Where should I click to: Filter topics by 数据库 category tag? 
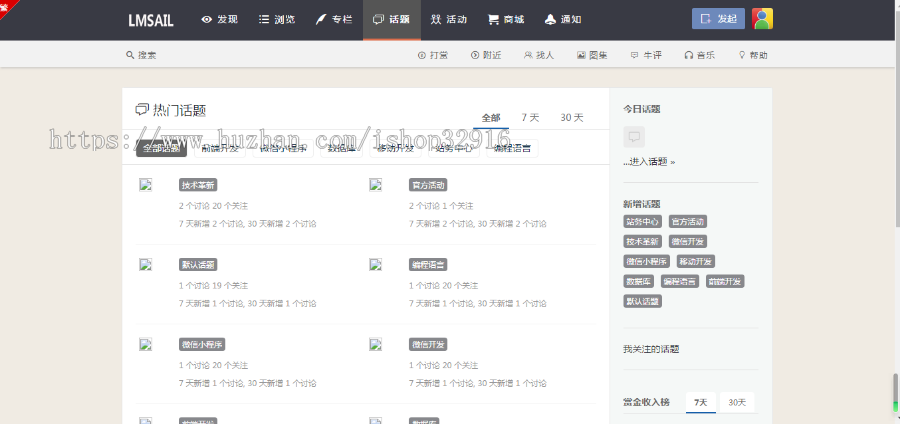[342, 148]
